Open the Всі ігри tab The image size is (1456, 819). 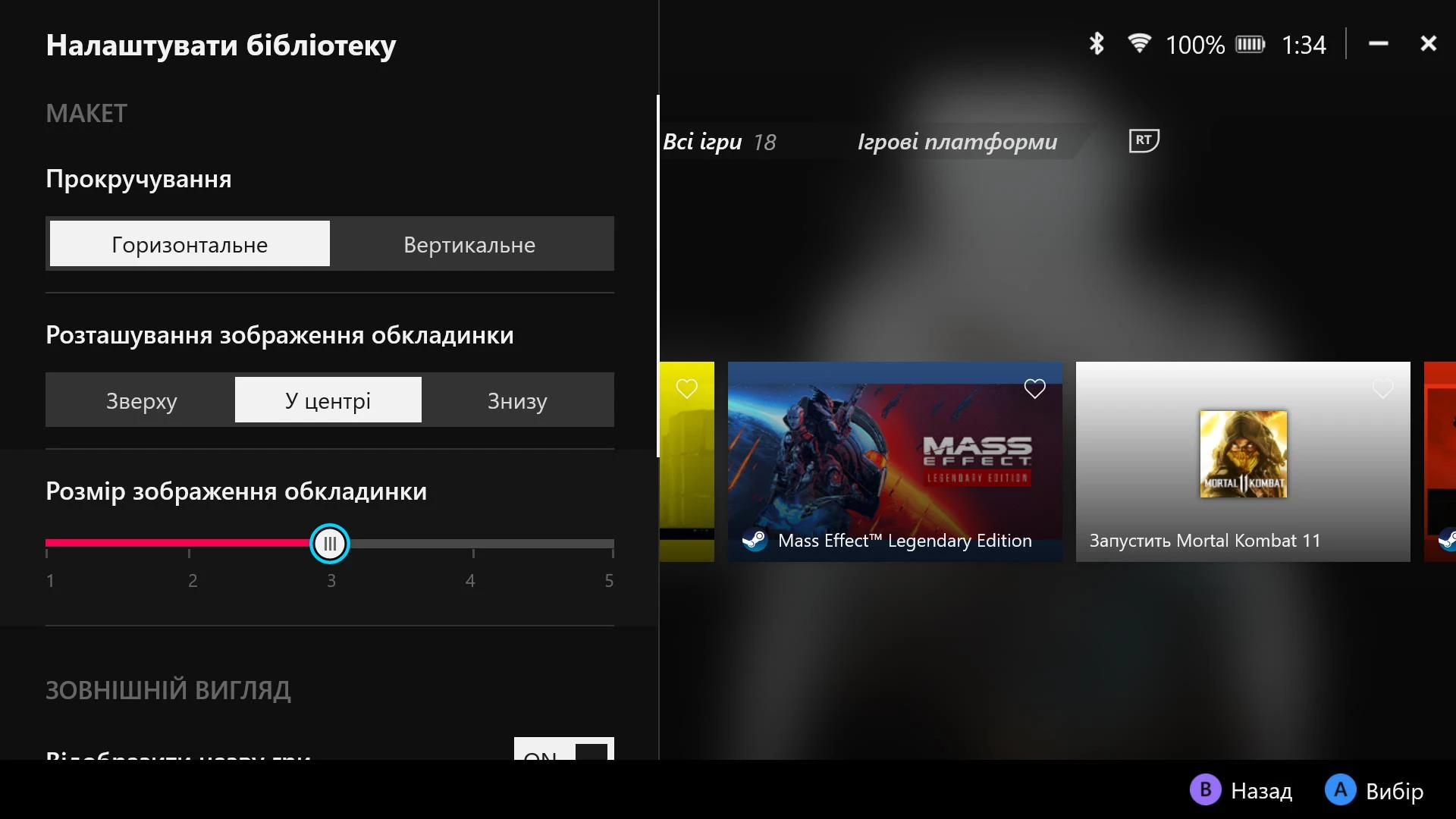[702, 142]
